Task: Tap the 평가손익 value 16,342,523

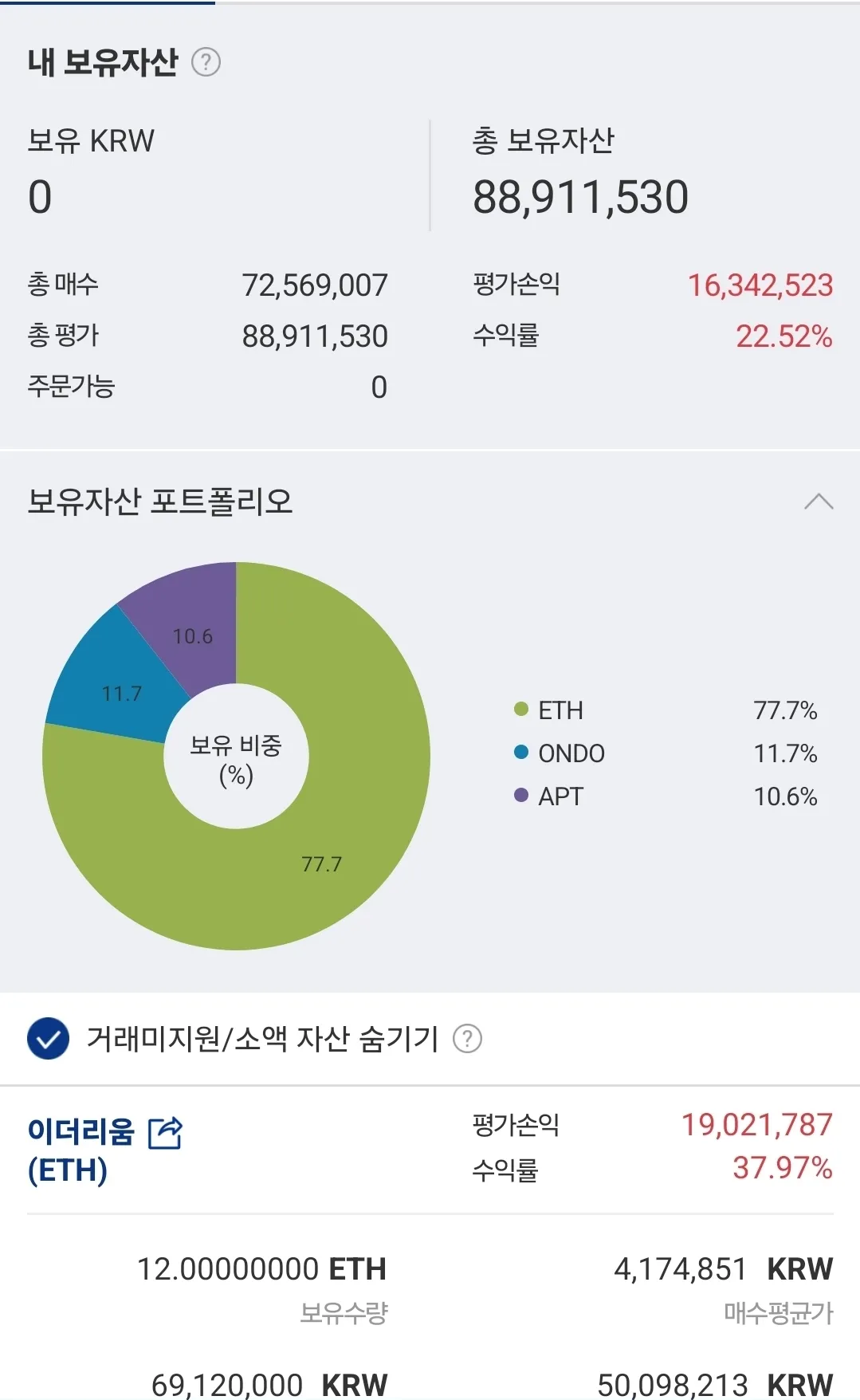Action: (x=760, y=285)
